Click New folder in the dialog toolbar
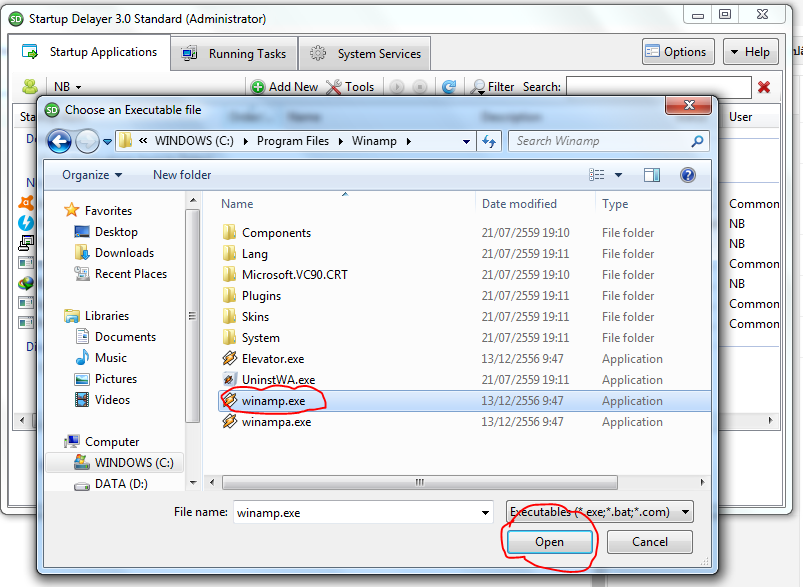803x587 pixels. [182, 175]
